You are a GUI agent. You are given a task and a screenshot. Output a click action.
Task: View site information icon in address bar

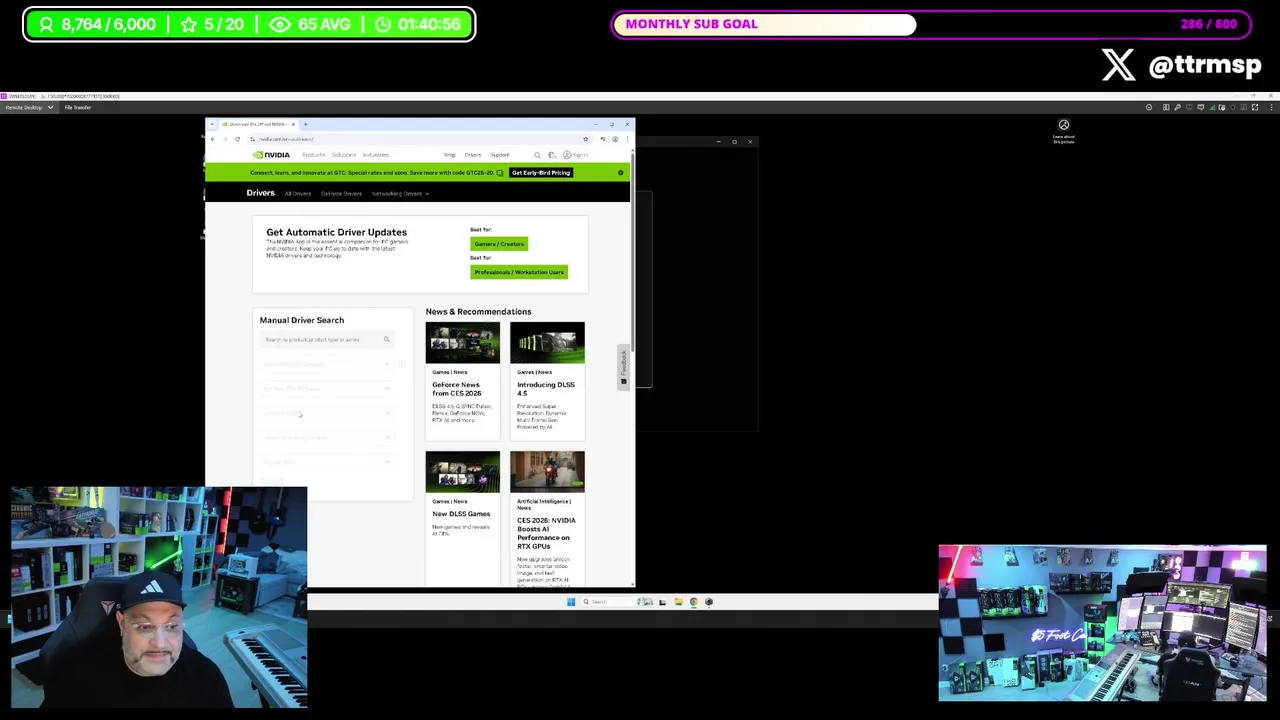point(253,139)
